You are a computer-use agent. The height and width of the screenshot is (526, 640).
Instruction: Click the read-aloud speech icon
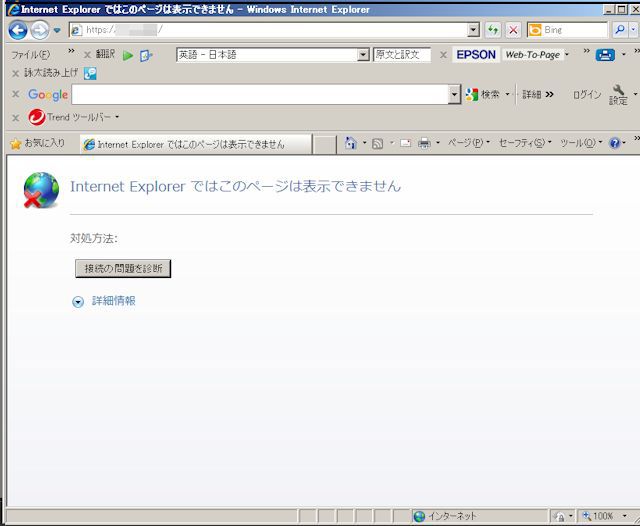90,73
